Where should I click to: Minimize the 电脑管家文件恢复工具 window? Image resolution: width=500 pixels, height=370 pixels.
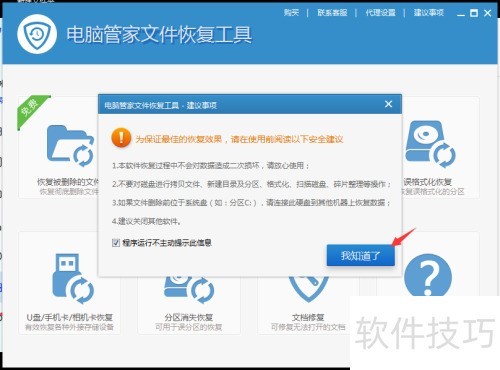tap(461, 14)
